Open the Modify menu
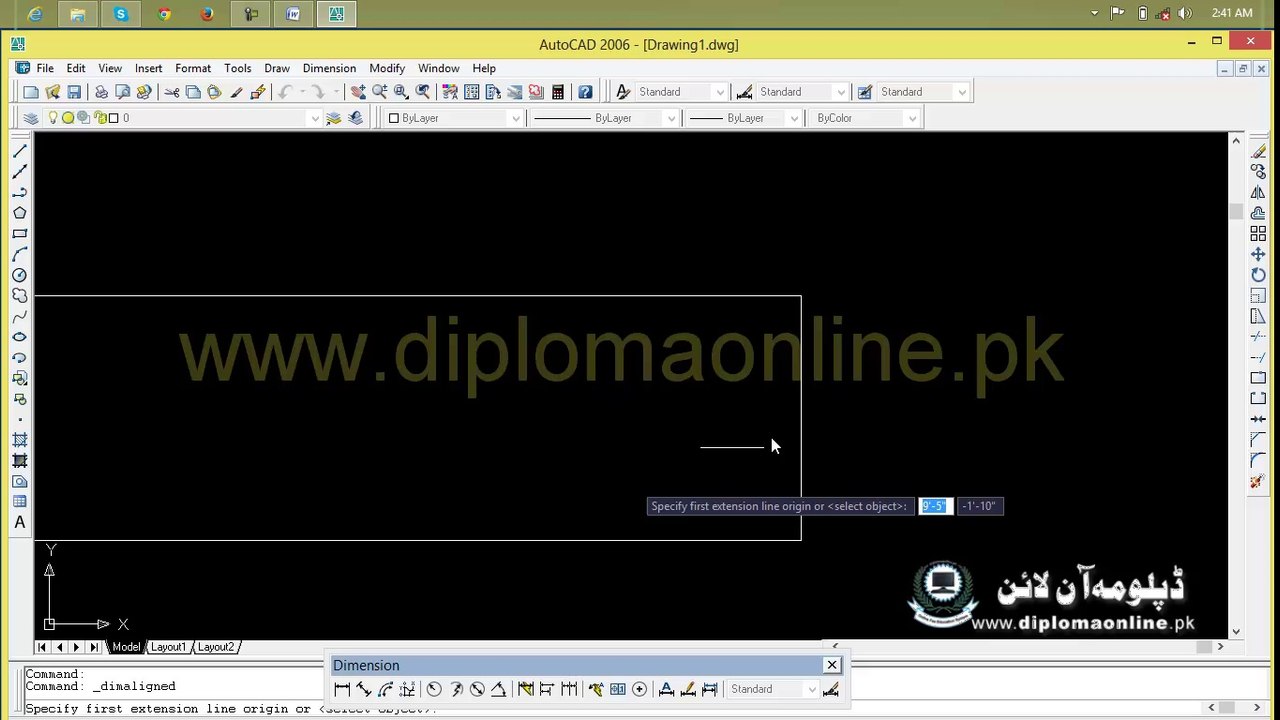 (387, 68)
